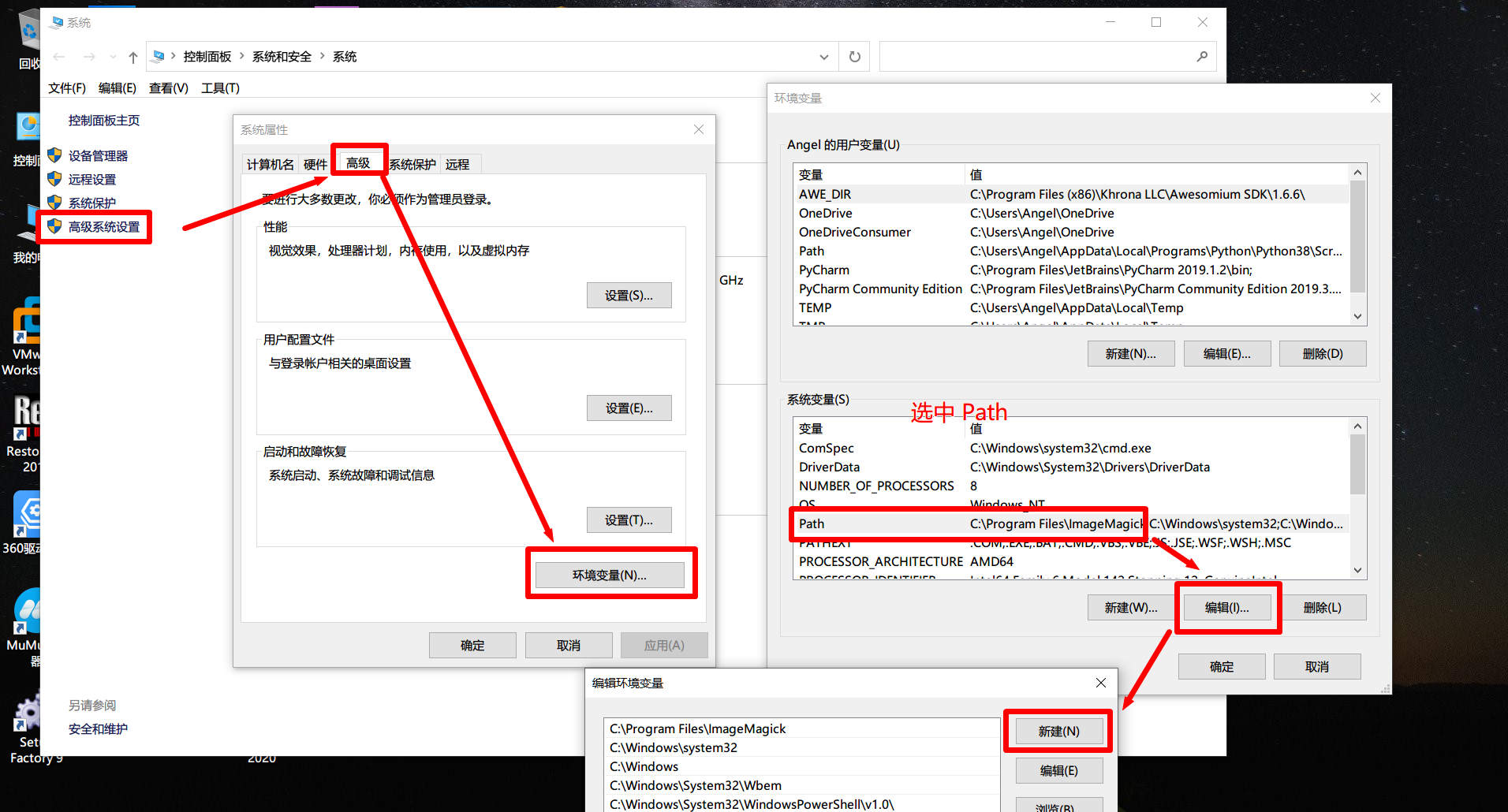
Task: Expand the address bar history dropdown
Action: (x=824, y=57)
